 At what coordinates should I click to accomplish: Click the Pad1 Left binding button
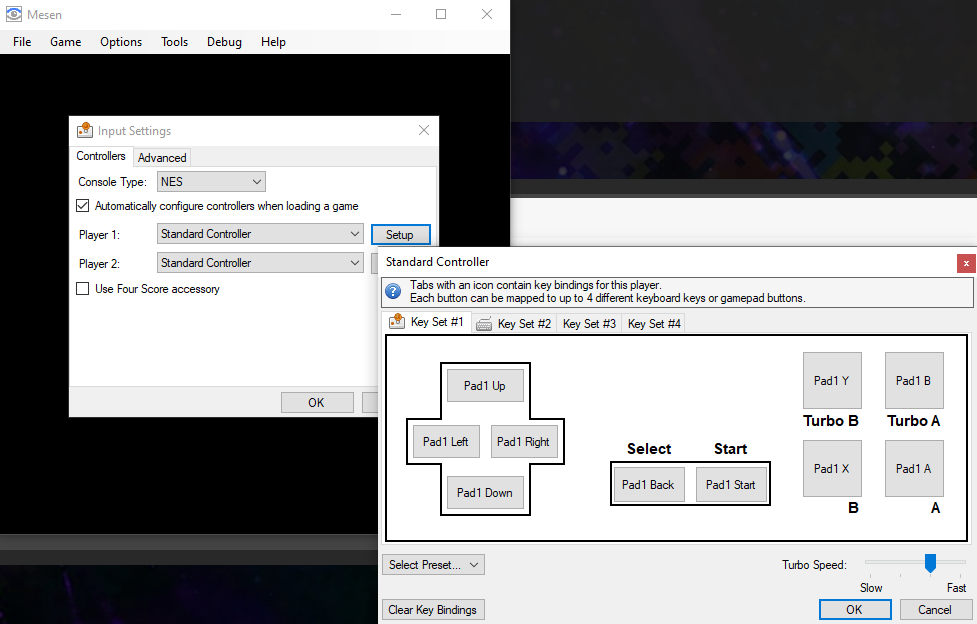446,441
